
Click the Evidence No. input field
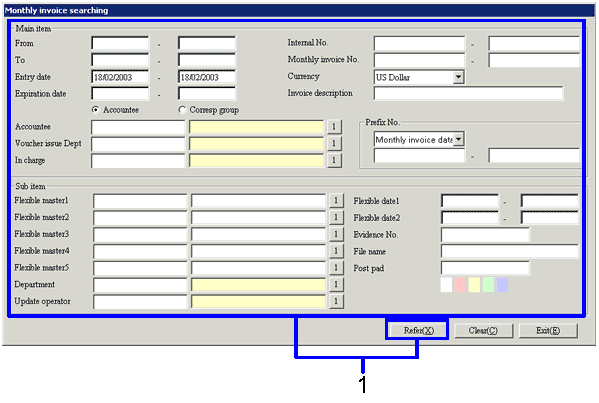485,235
